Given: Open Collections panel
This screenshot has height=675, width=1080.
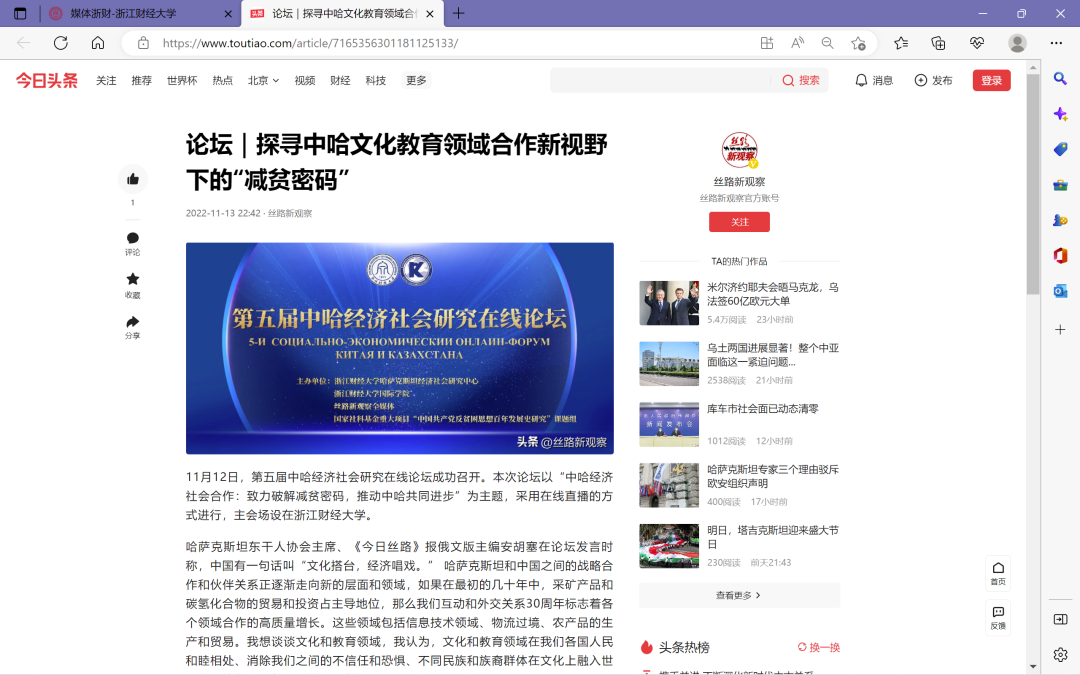Looking at the screenshot, I should click(x=938, y=43).
